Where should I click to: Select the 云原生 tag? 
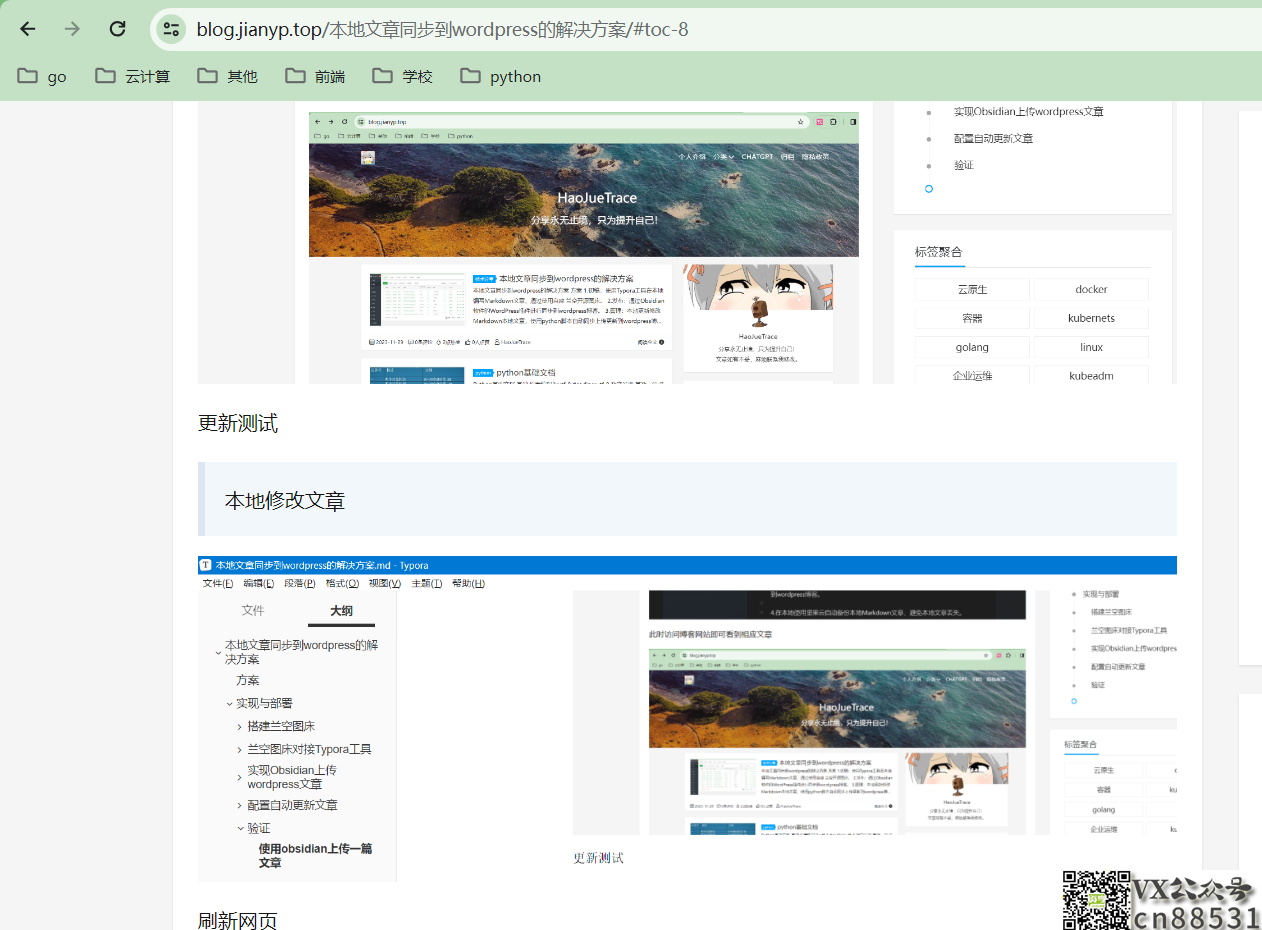click(x=972, y=290)
